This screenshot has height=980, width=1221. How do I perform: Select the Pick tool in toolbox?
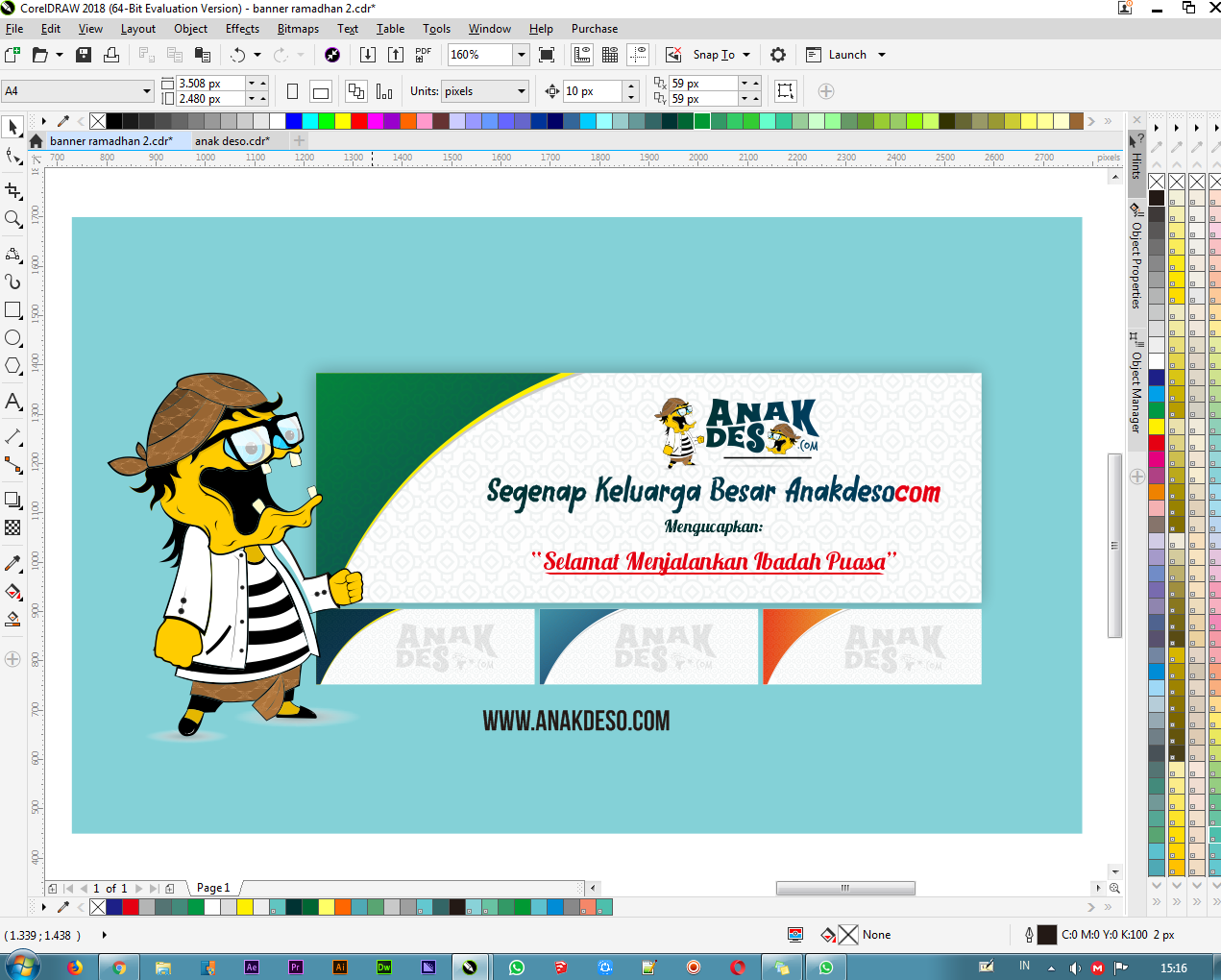(x=12, y=127)
